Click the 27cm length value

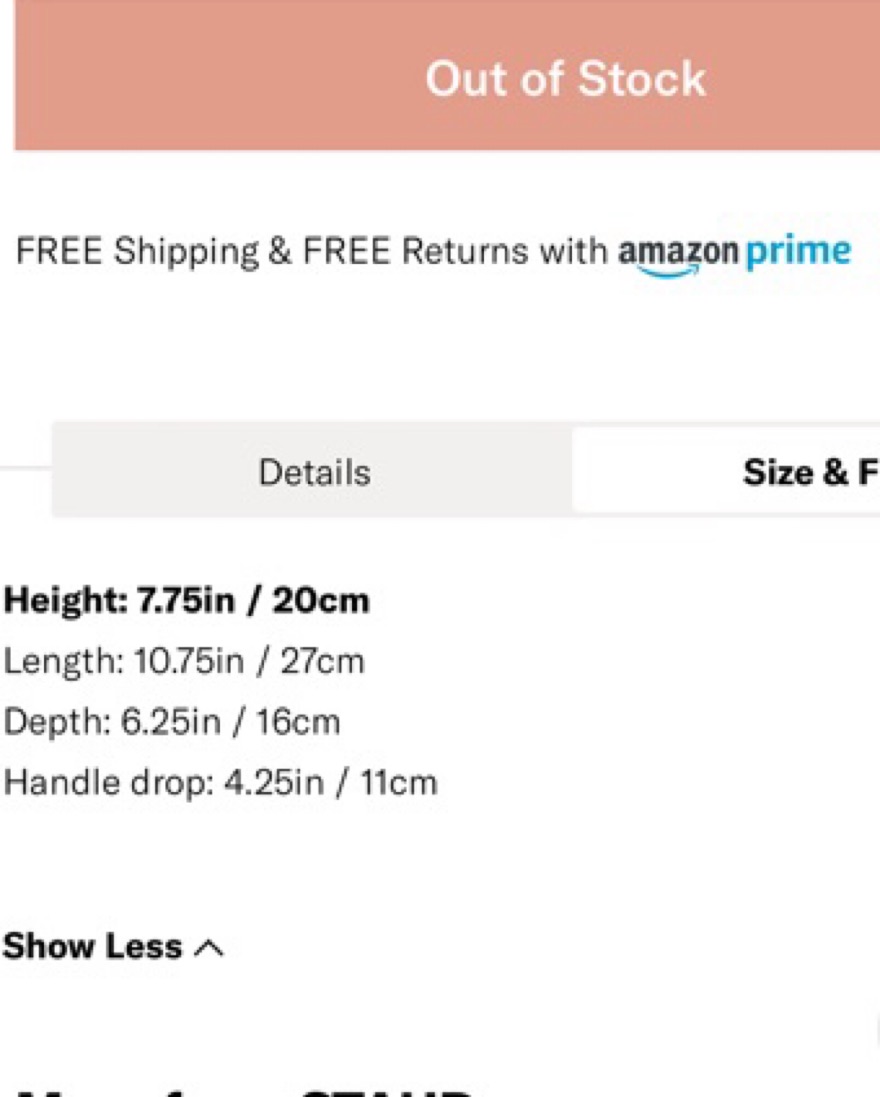click(322, 662)
